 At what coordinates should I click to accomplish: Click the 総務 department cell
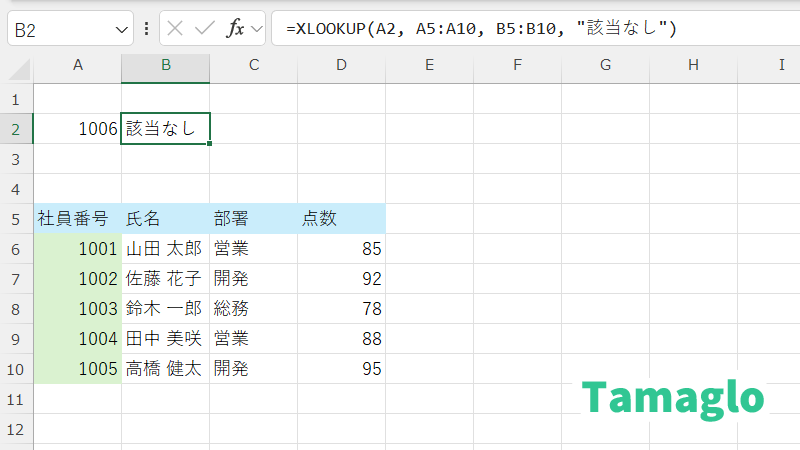coord(253,309)
